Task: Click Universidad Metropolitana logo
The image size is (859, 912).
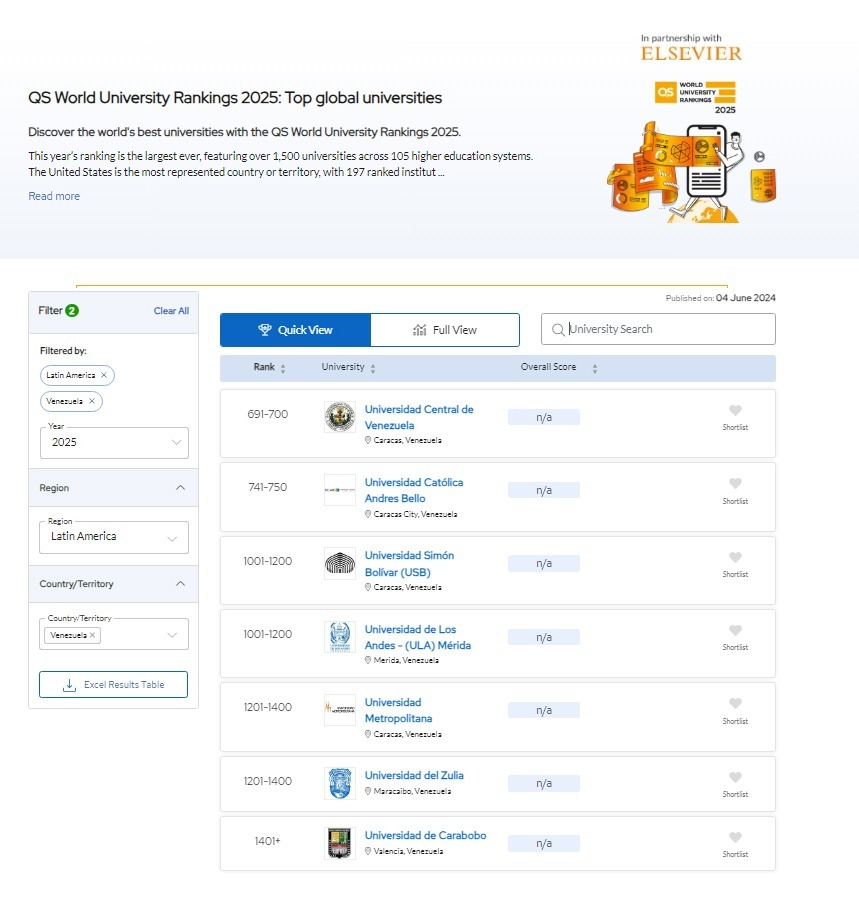Action: pos(340,710)
